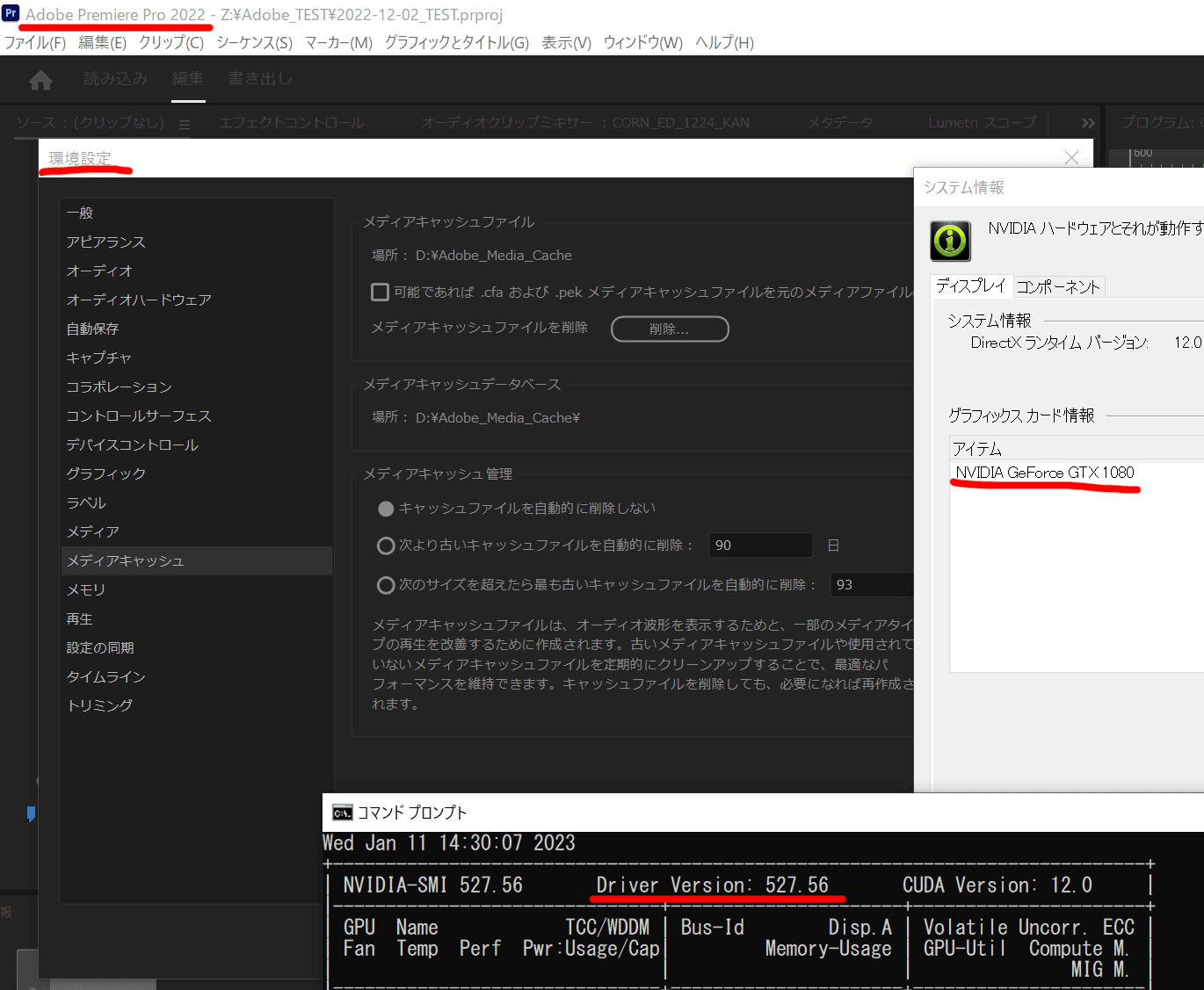Select radio to delete cache older than 90 days
Viewport: 1204px width, 990px height.
tap(386, 546)
